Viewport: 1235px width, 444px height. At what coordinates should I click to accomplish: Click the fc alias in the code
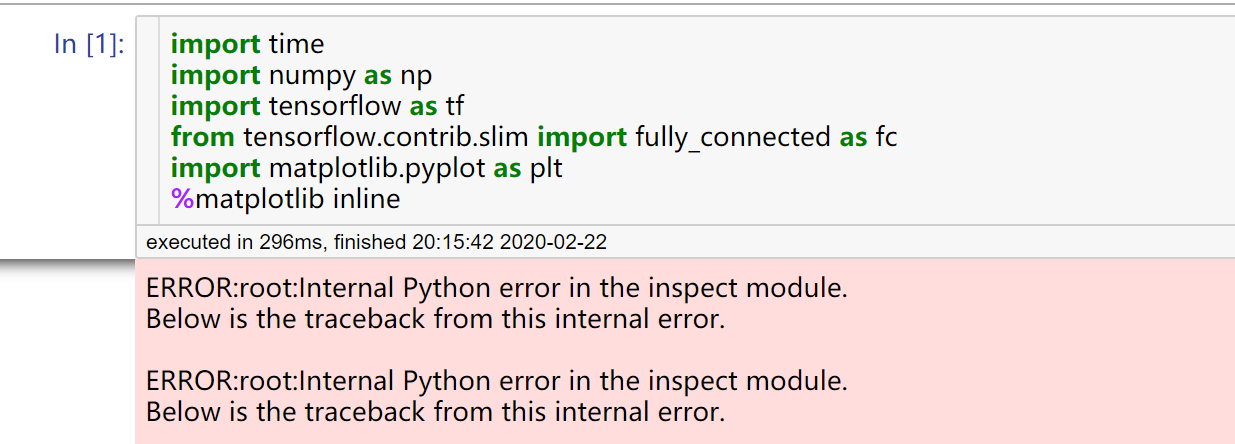pyautogui.click(x=886, y=137)
